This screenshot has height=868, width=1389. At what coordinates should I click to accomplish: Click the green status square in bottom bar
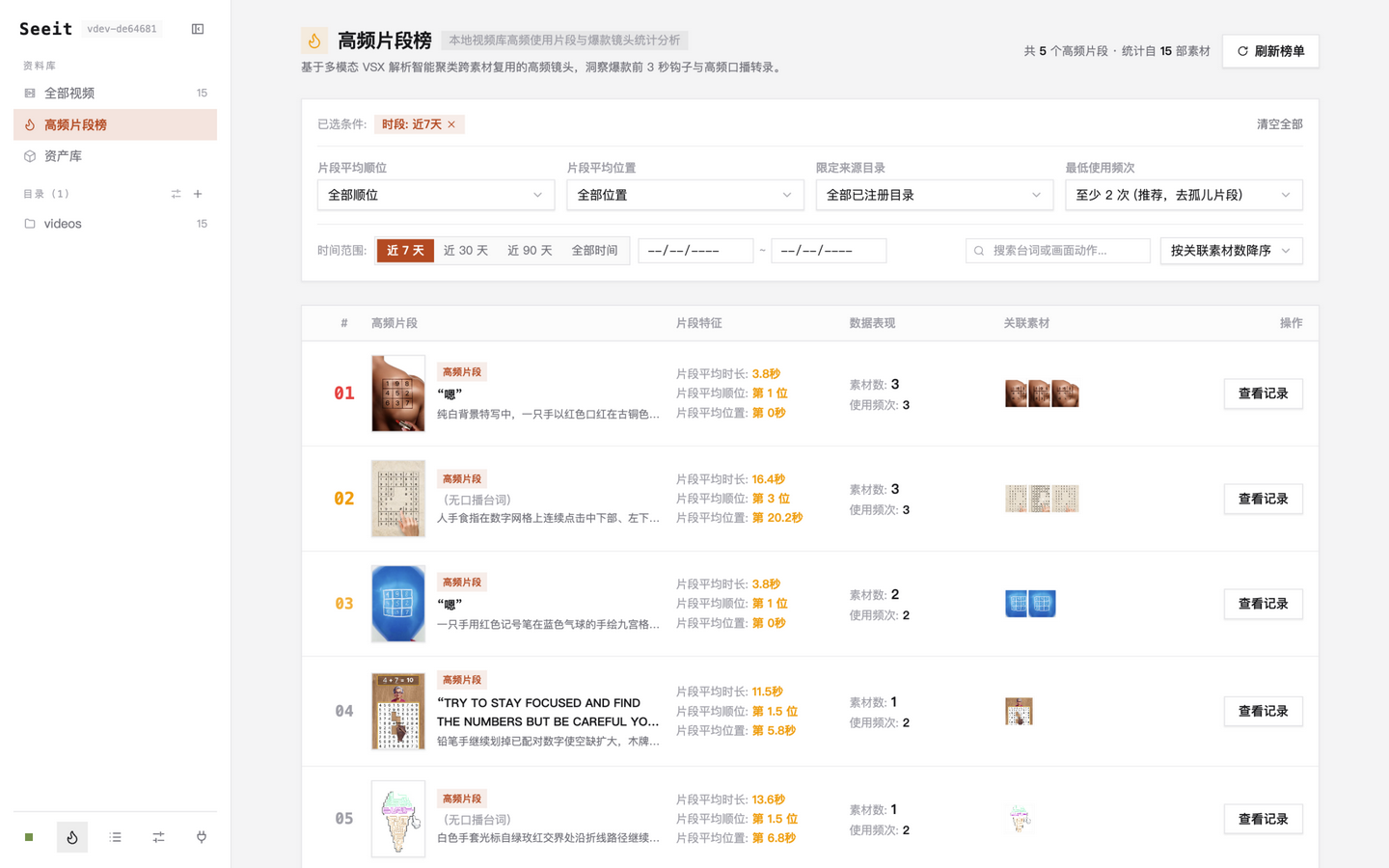point(29,837)
